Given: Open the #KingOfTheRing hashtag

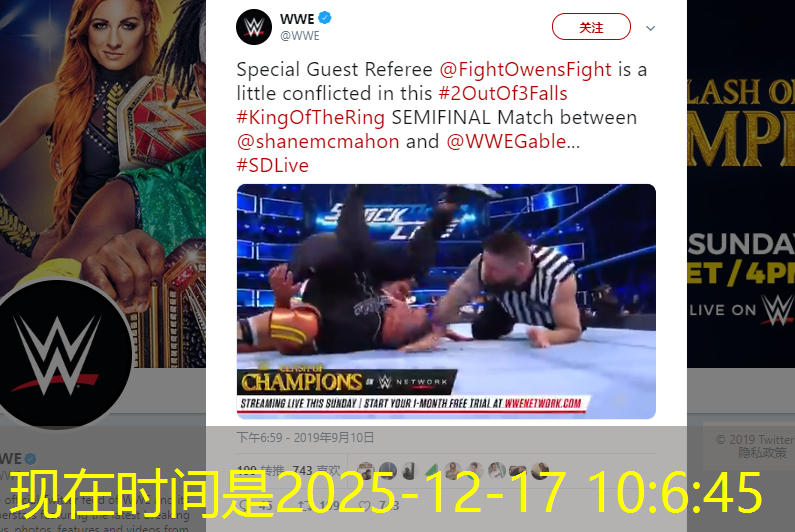Looking at the screenshot, I should (x=311, y=117).
